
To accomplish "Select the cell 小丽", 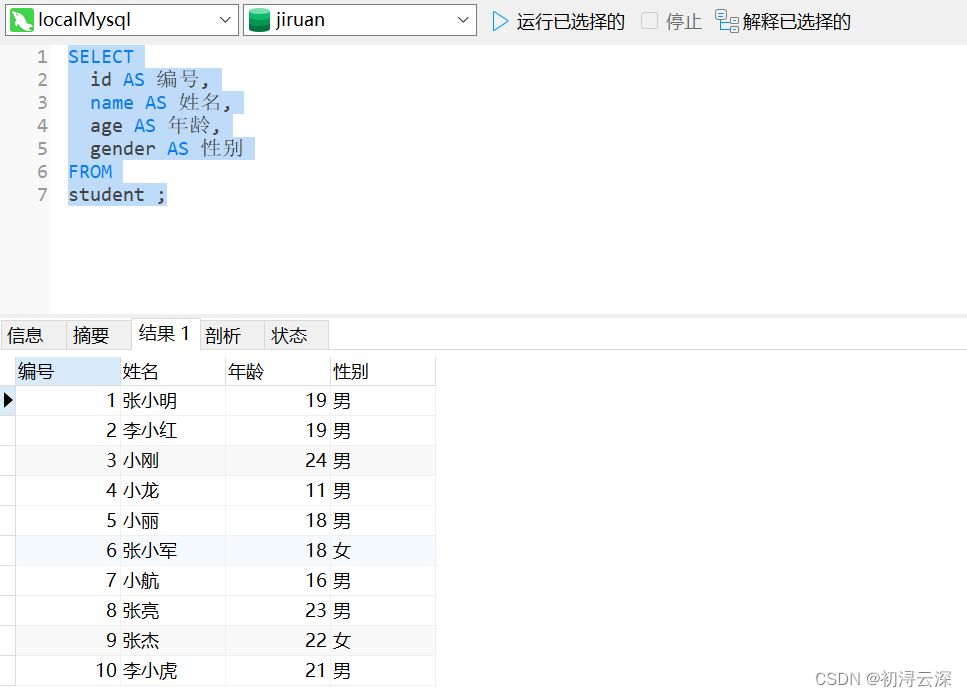I will tap(173, 521).
